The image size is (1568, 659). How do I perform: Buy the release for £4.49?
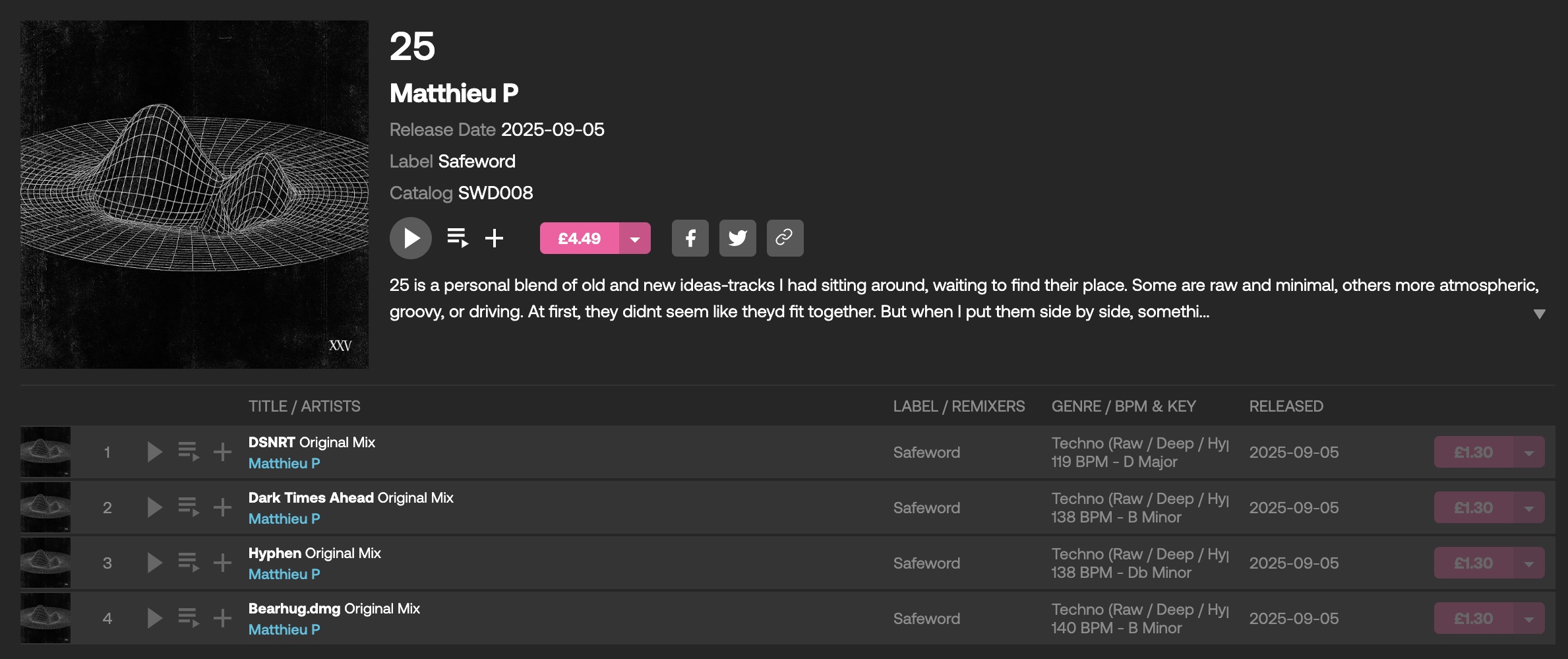pyautogui.click(x=579, y=238)
